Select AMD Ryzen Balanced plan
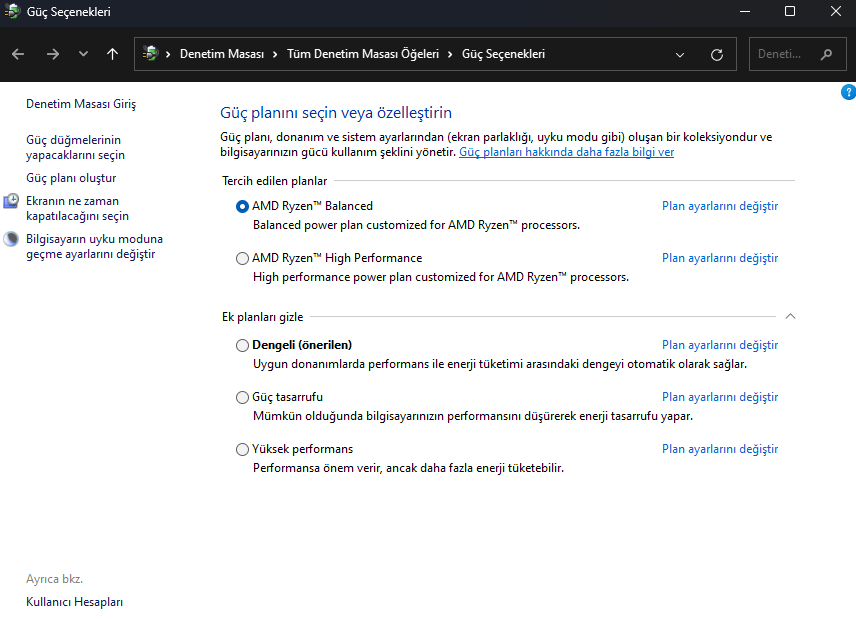 (x=242, y=206)
